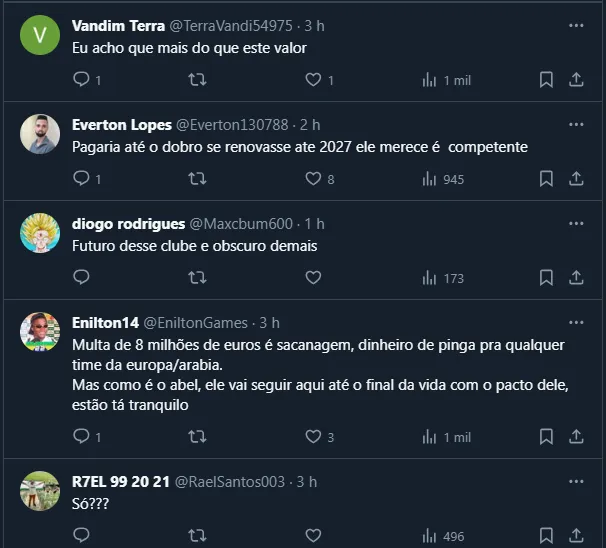Open the @EniltonGames handle link
Viewport: 606px width, 548px height.
click(197, 323)
